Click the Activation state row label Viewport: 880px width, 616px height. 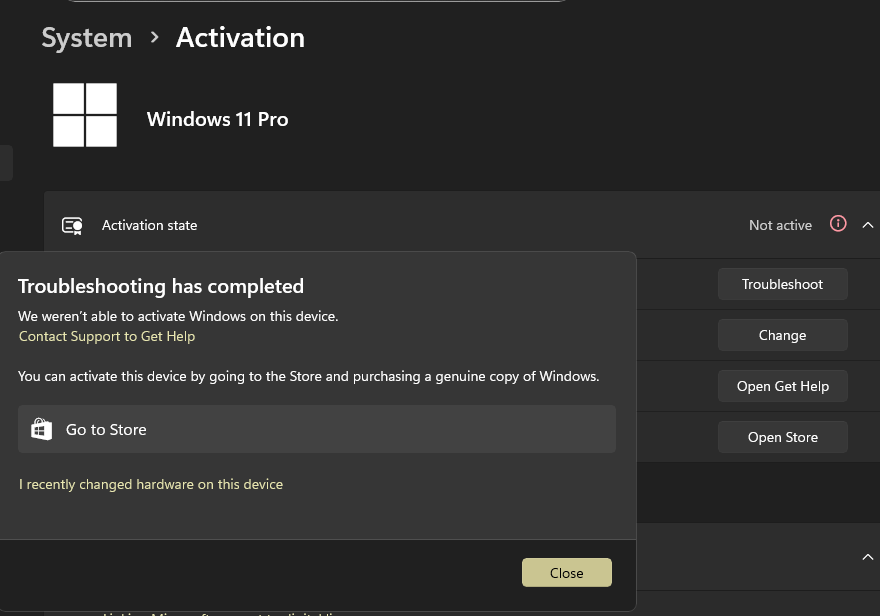[149, 226]
